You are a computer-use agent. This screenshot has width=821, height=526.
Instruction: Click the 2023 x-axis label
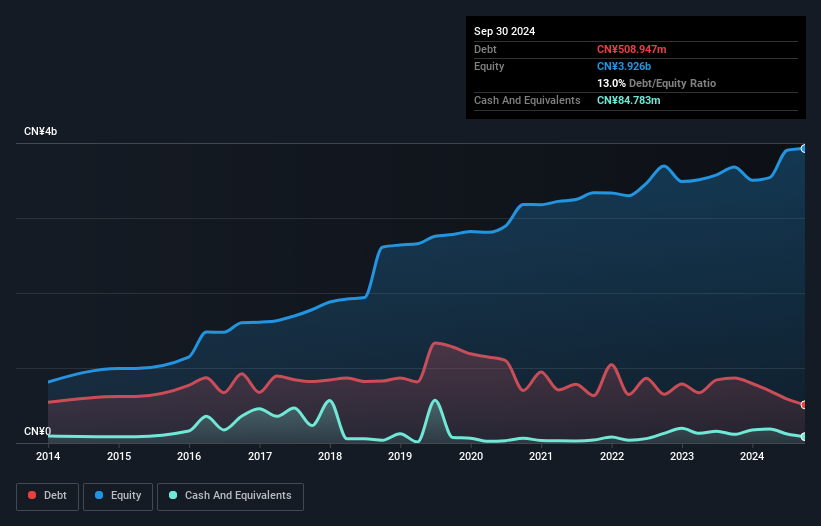tap(682, 456)
